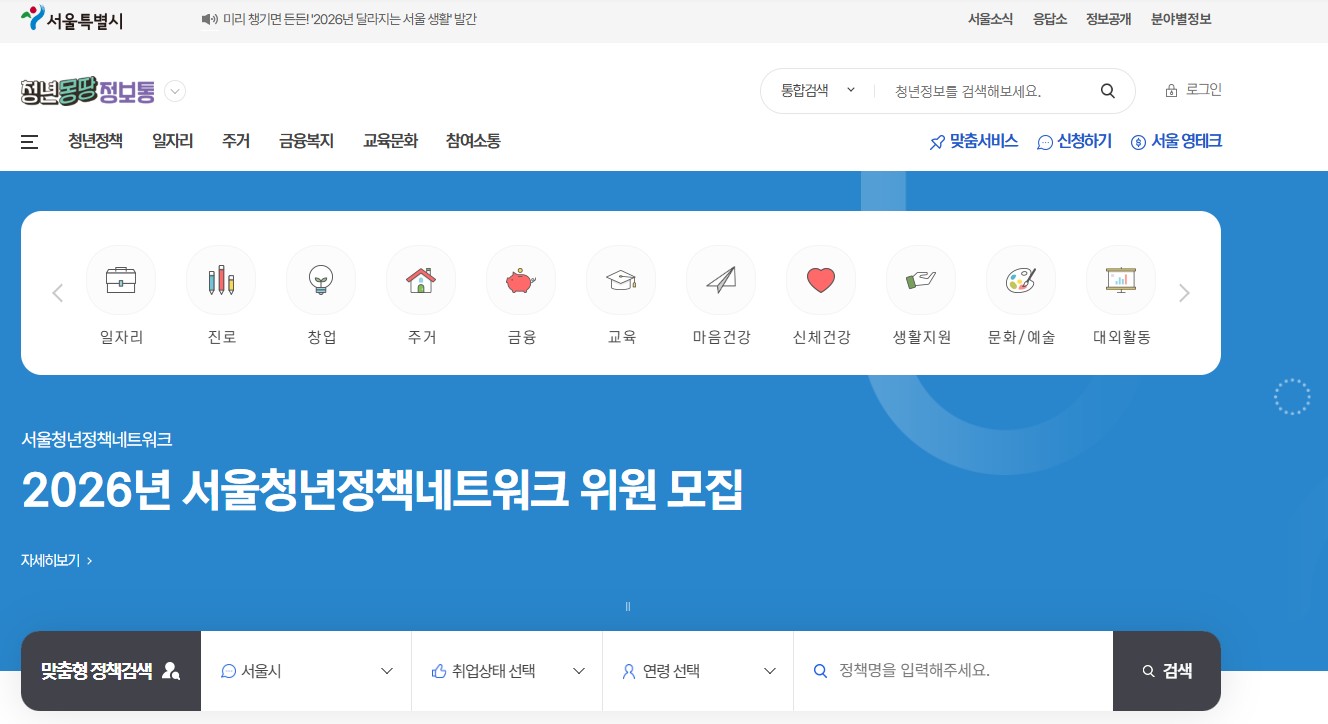Viewport: 1328px width, 724px height.
Task: Open the 서울시 region dropdown
Action: (x=306, y=671)
